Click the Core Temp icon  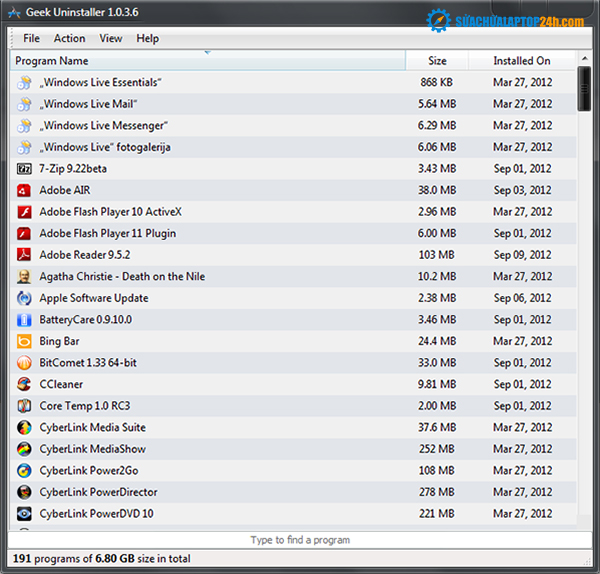tap(24, 406)
